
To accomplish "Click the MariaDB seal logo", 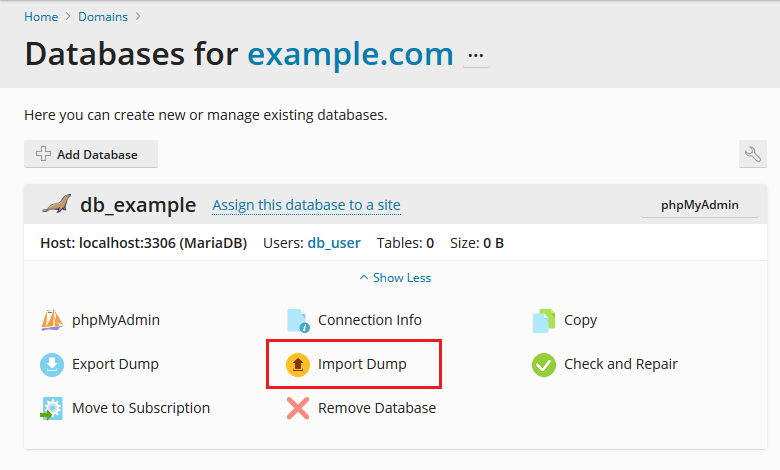I will (56, 204).
